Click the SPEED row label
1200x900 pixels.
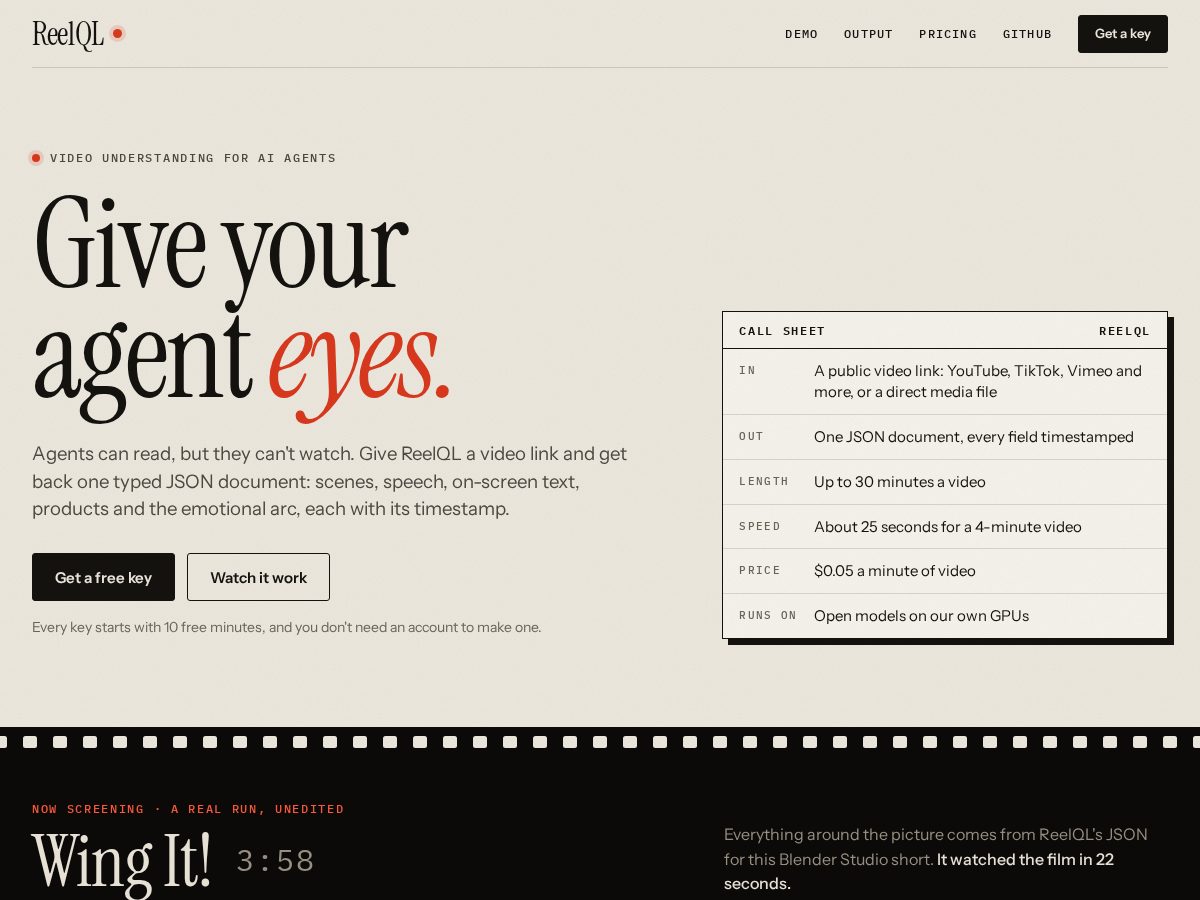[x=760, y=526]
